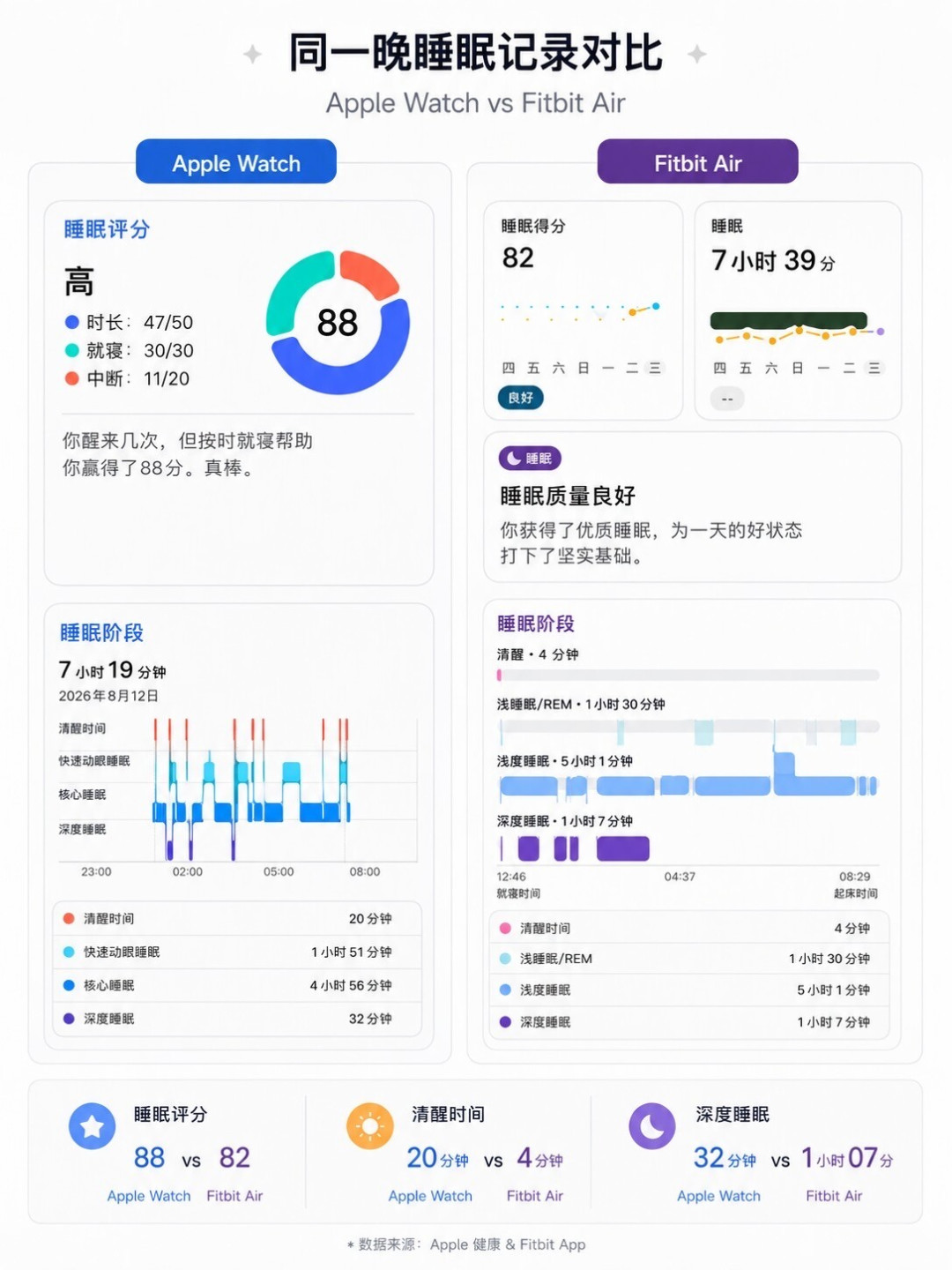Click the 7小时19分钟 total sleep time
Screen dimensions: 952x1270
112,670
